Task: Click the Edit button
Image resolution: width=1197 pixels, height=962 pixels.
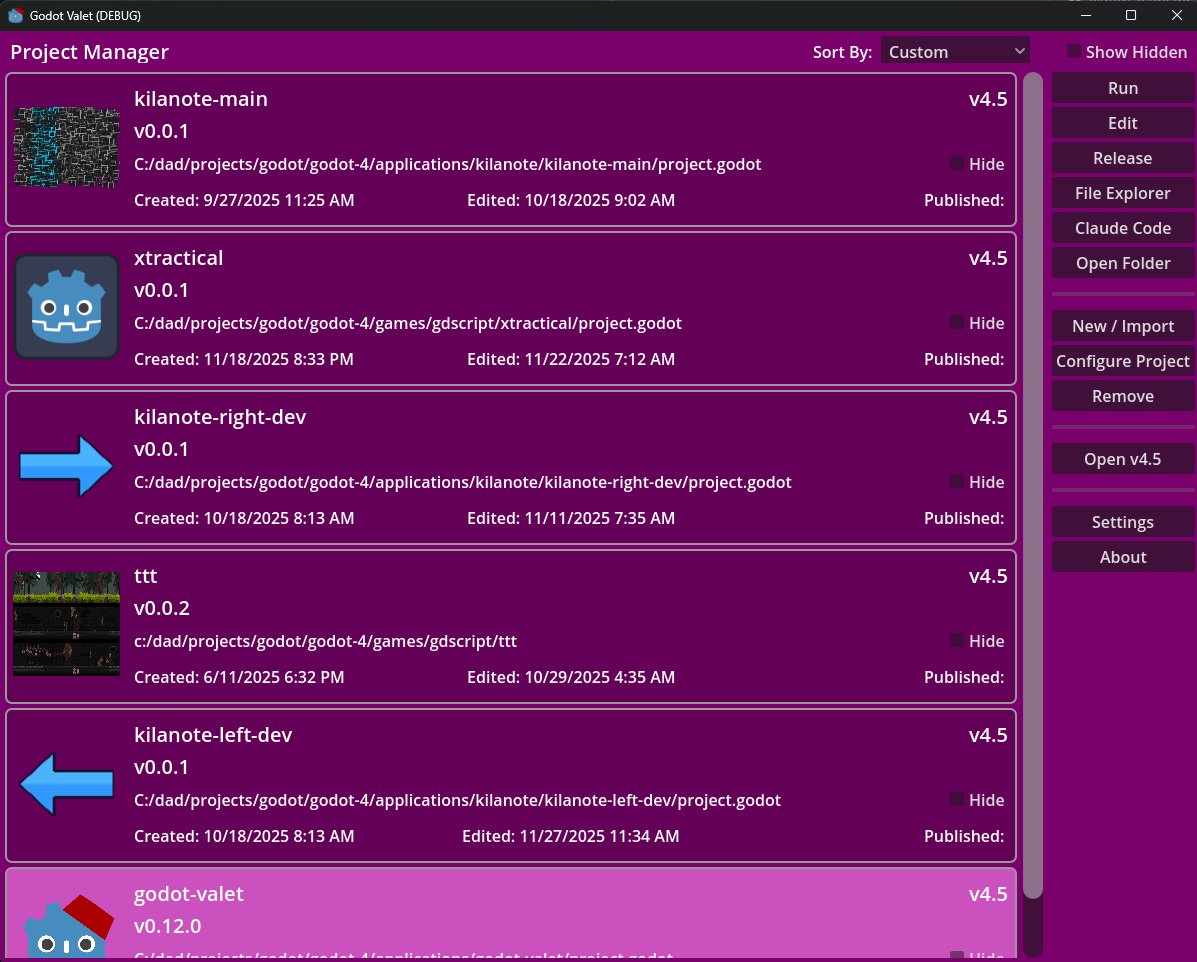Action: pyautogui.click(x=1123, y=123)
